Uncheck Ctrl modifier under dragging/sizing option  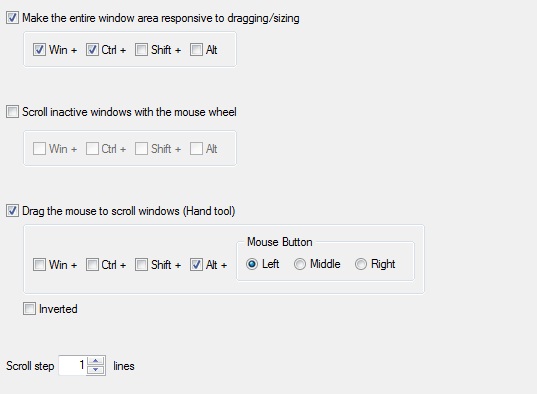click(92, 50)
